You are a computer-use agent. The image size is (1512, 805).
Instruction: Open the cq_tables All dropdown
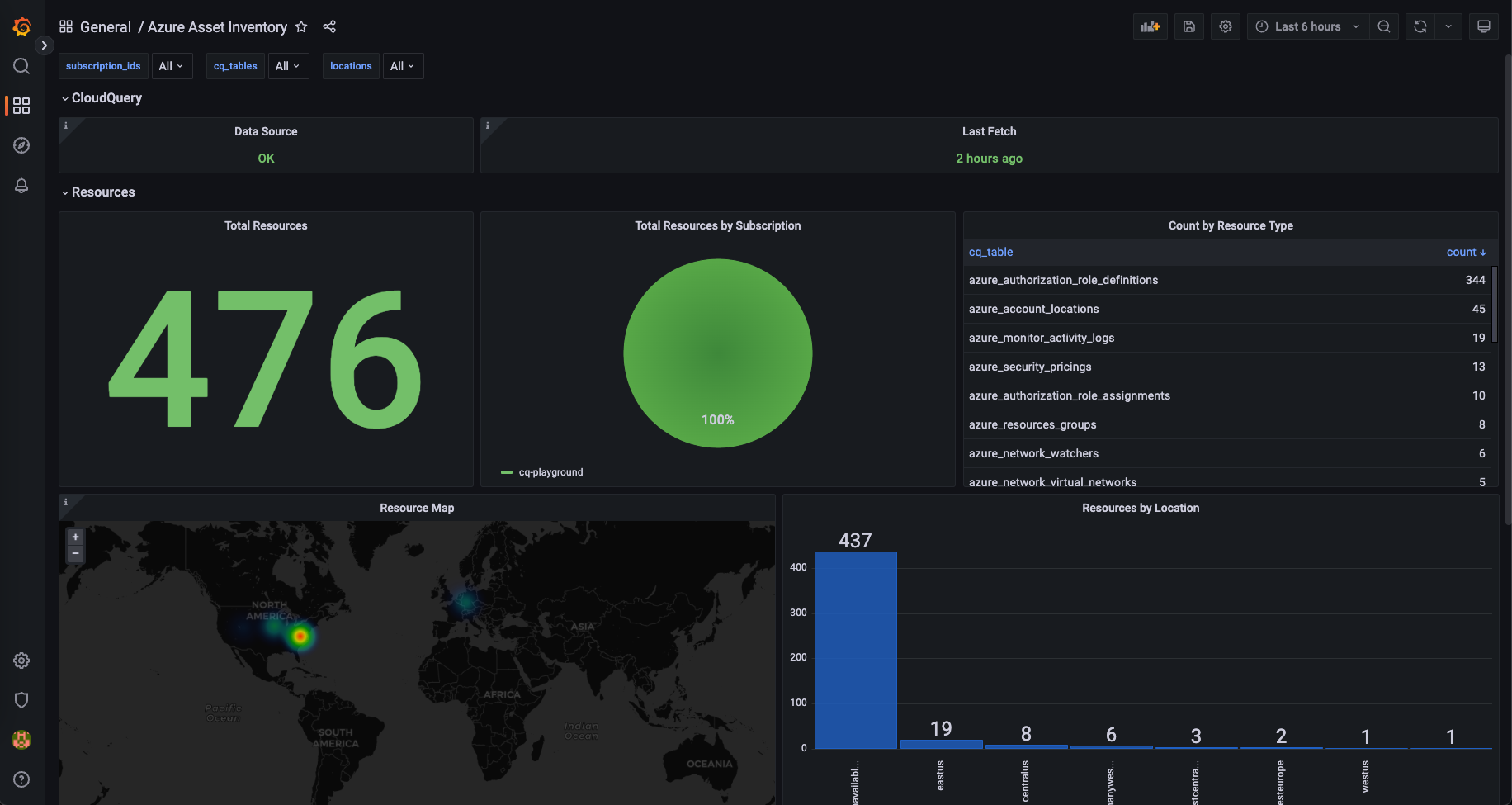click(x=288, y=66)
